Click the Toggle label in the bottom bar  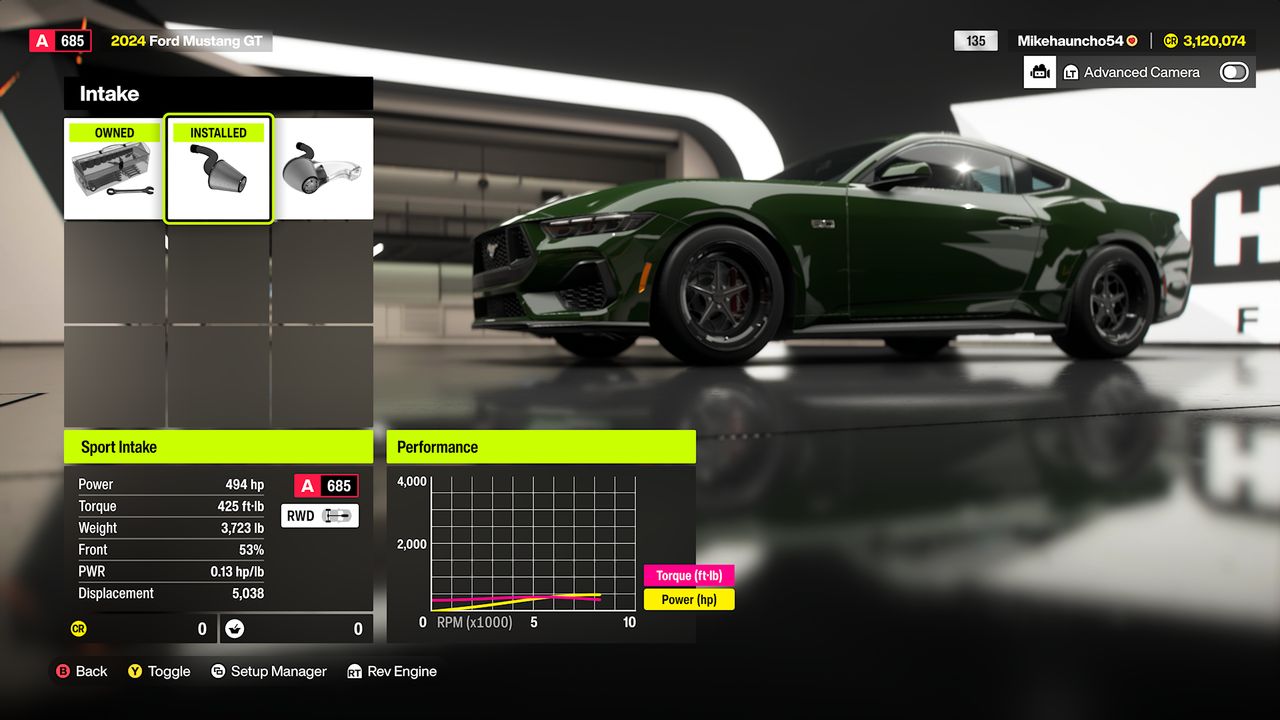point(169,671)
